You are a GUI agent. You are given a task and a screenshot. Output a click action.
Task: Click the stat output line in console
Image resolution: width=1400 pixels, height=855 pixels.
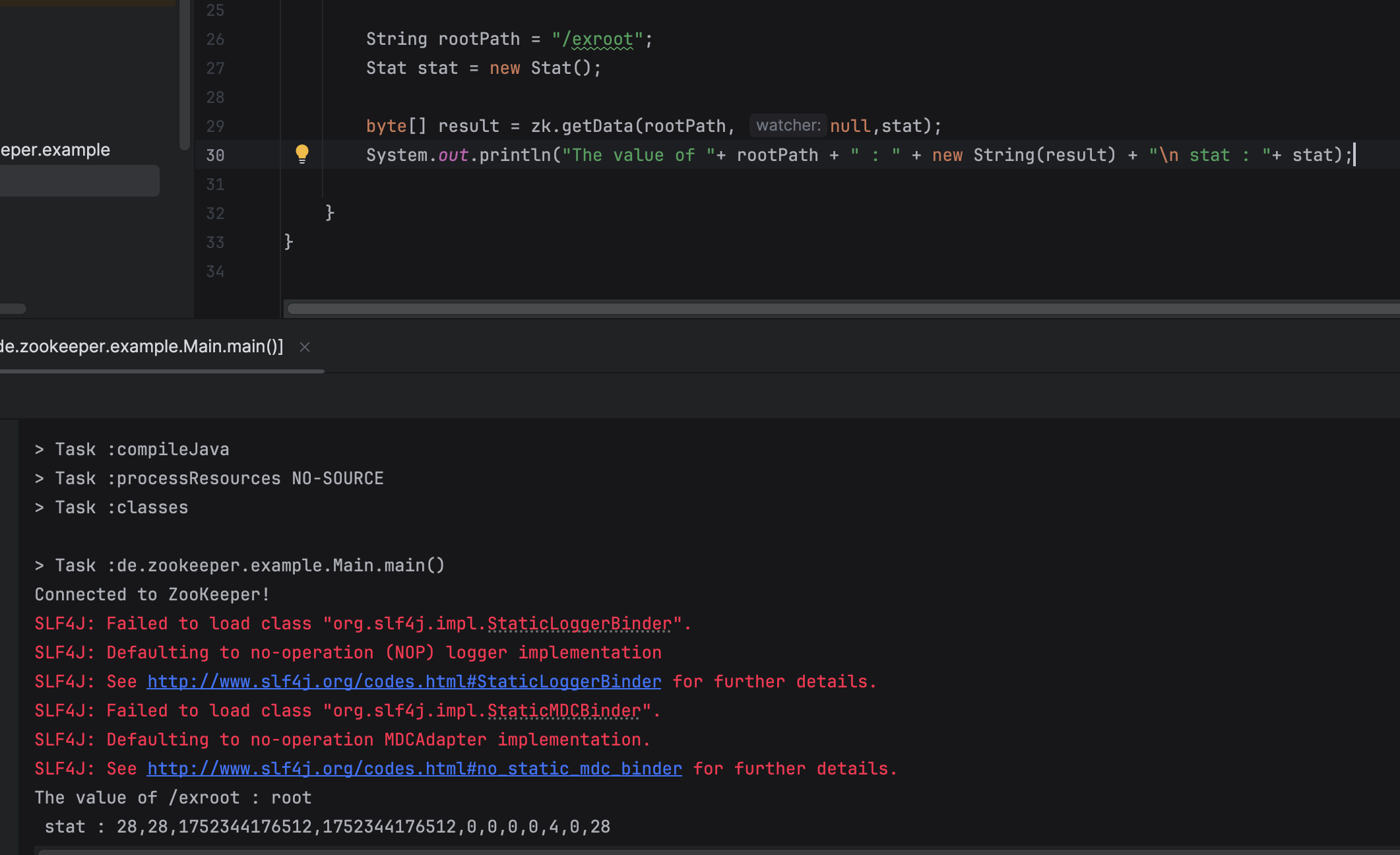point(327,827)
